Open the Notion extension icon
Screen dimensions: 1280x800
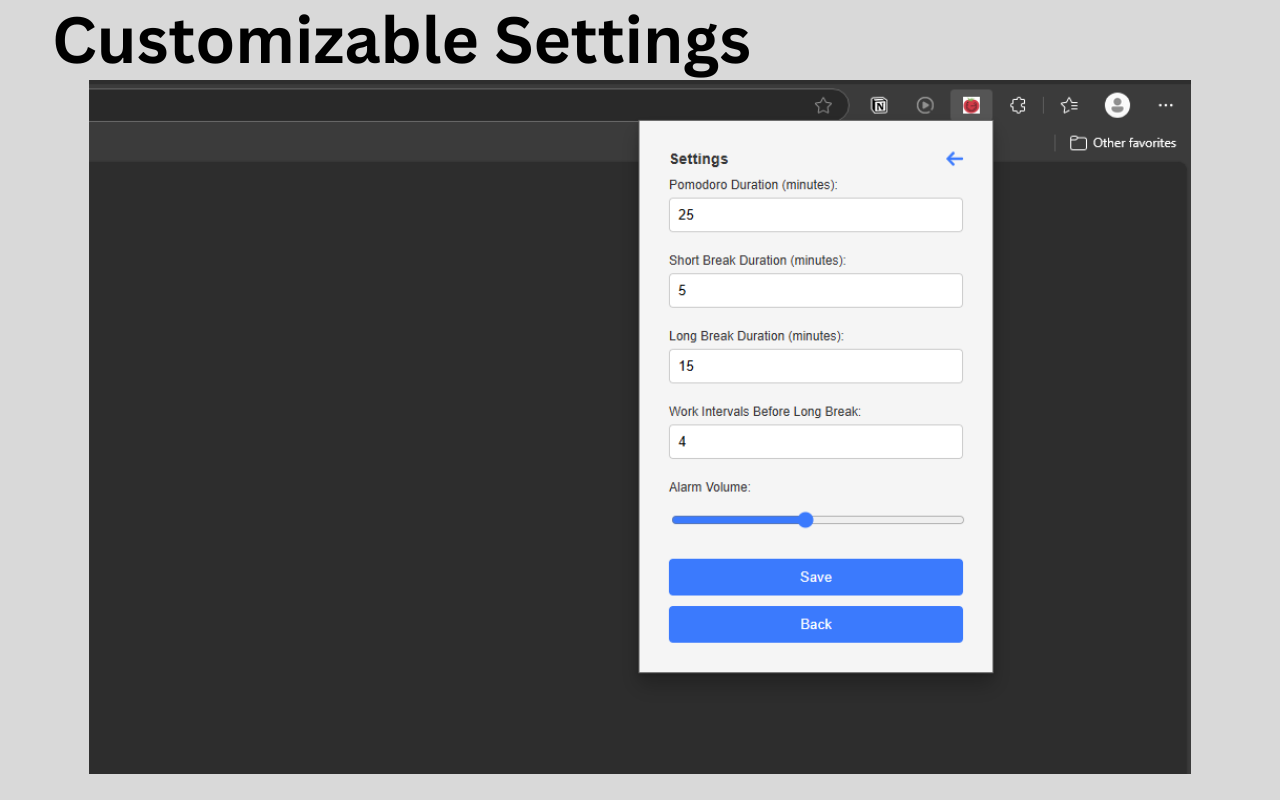coord(879,105)
